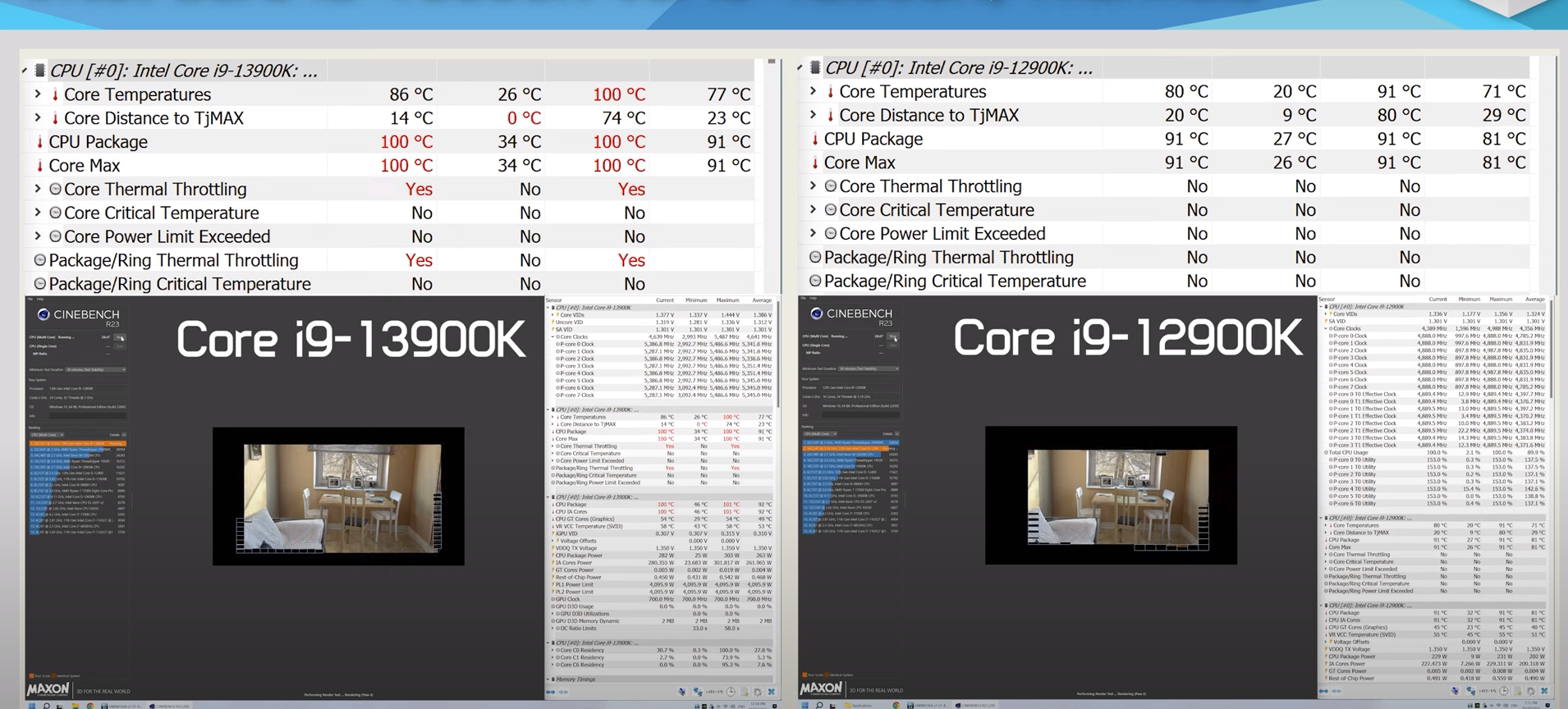1568x709 pixels.
Task: Click the Details button in 12900K Cinebench ranking
Action: pyautogui.click(x=892, y=433)
